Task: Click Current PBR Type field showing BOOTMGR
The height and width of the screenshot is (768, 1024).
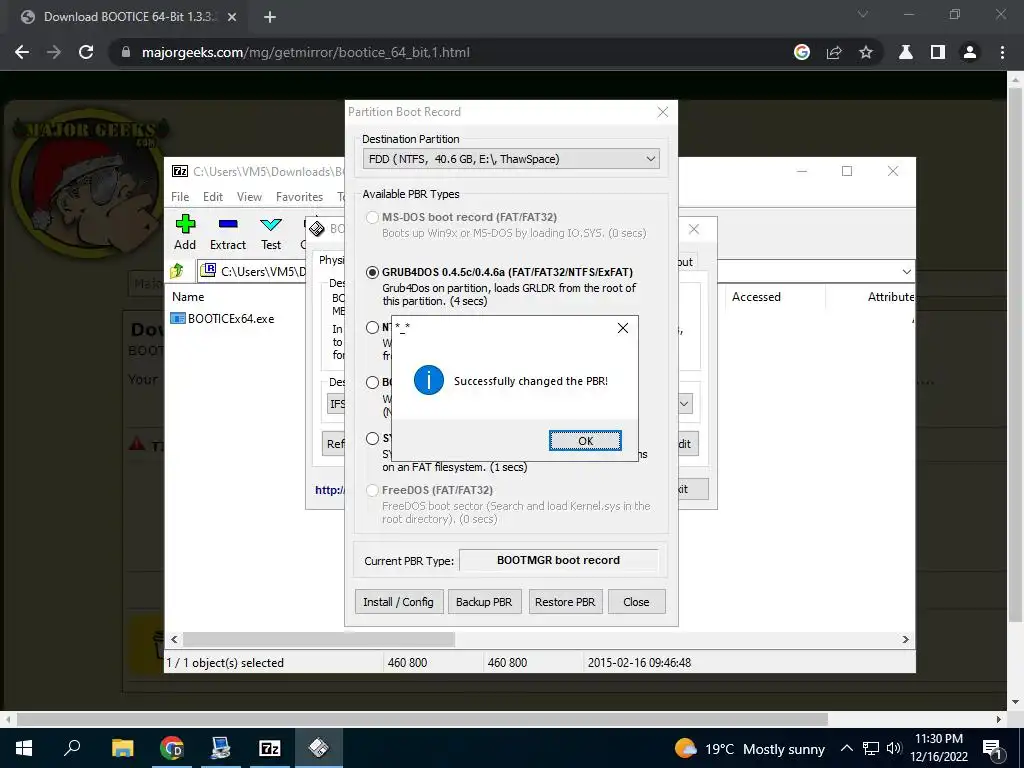Action: [x=558, y=560]
